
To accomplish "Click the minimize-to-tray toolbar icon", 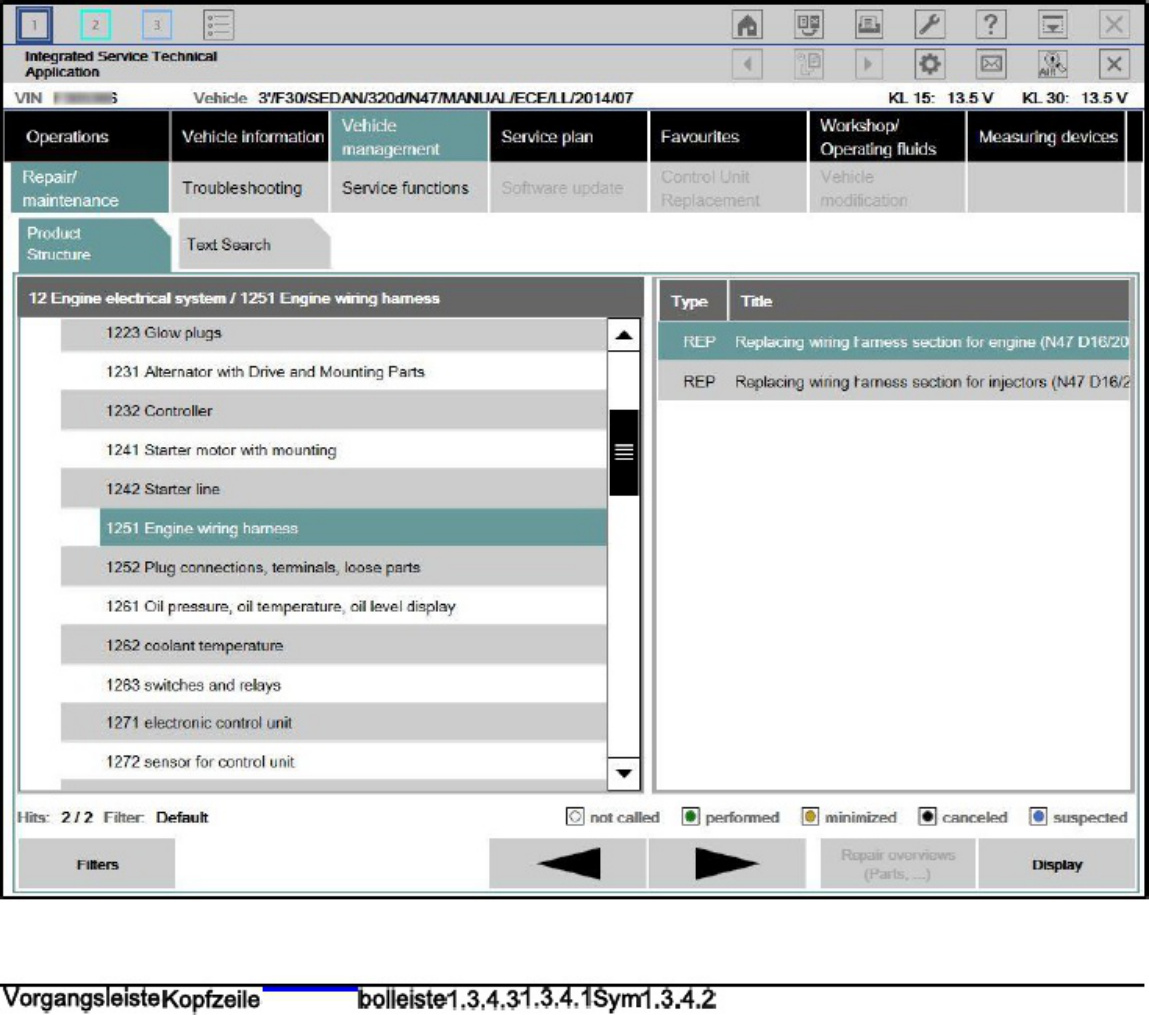I will click(1052, 25).
